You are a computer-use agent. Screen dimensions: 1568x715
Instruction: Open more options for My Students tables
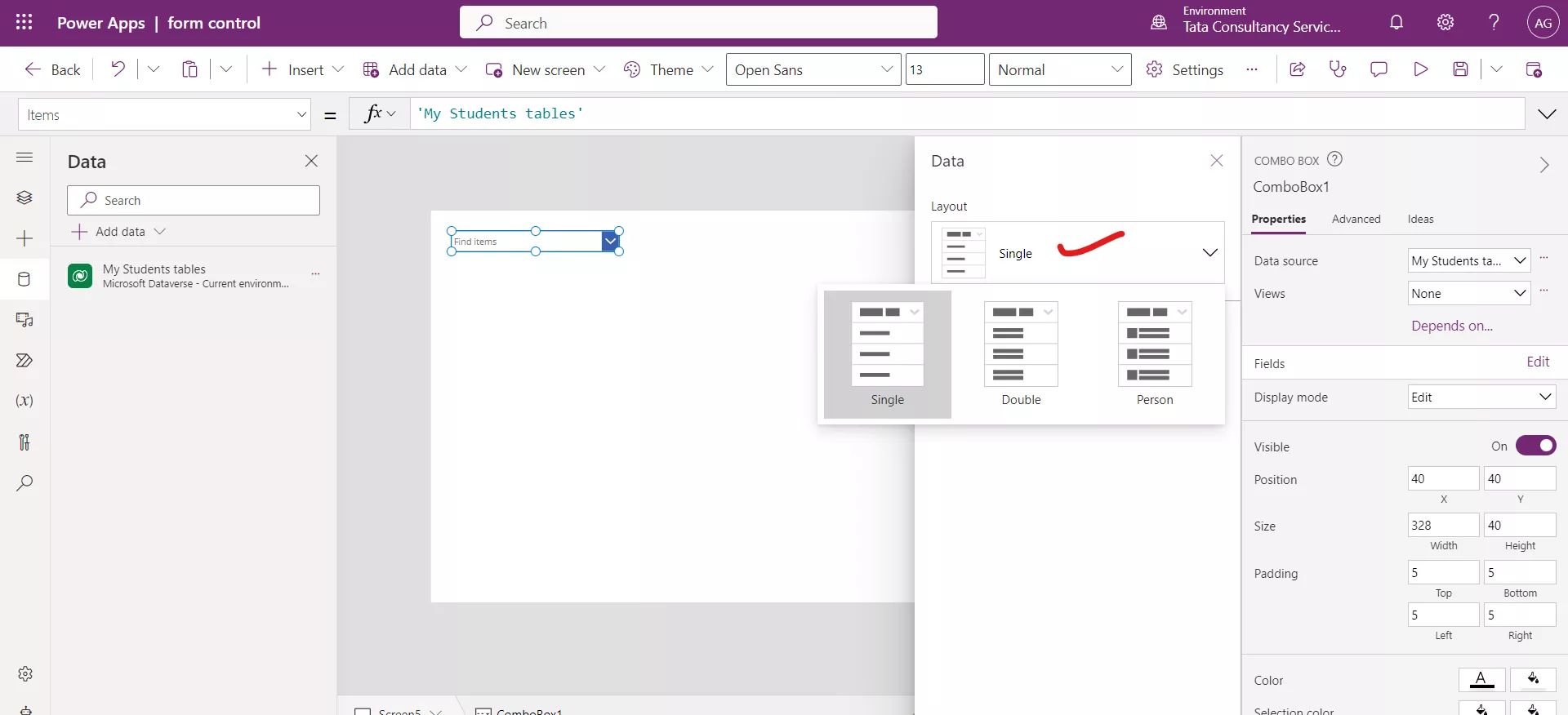[315, 274]
